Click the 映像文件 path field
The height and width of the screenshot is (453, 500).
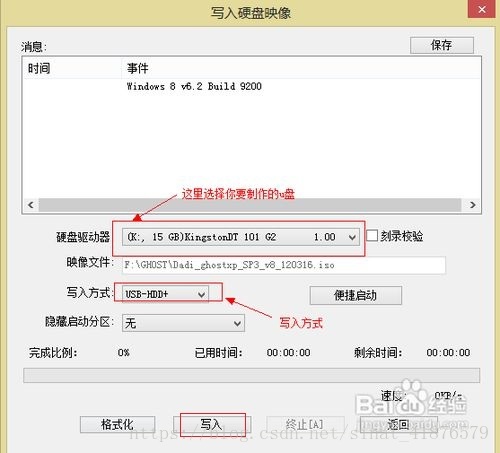(x=284, y=265)
